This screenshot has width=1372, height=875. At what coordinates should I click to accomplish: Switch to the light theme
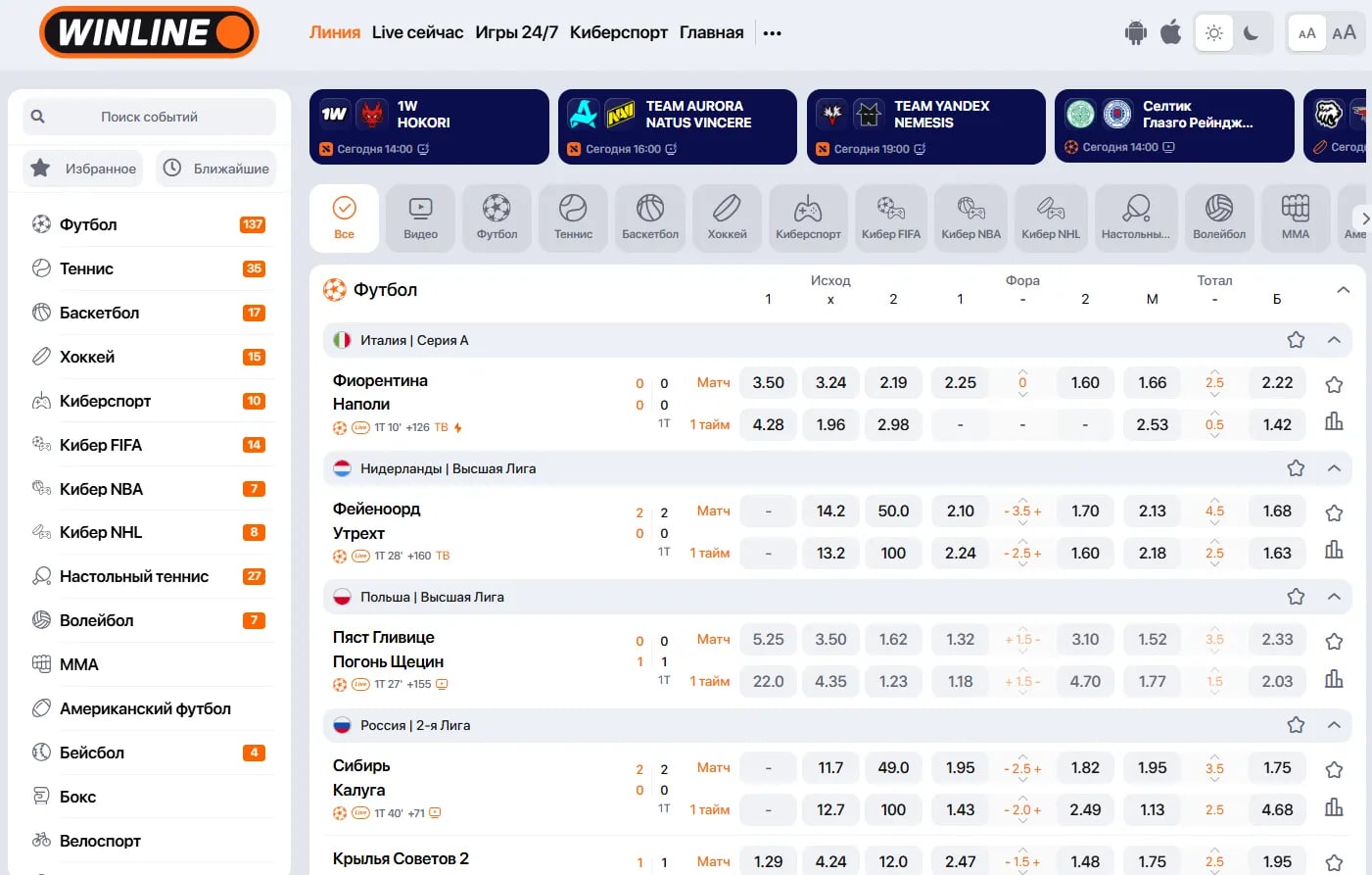(1214, 33)
